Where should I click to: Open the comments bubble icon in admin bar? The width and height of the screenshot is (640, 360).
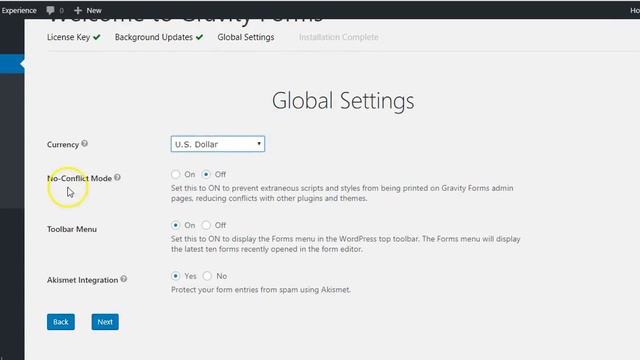point(50,10)
